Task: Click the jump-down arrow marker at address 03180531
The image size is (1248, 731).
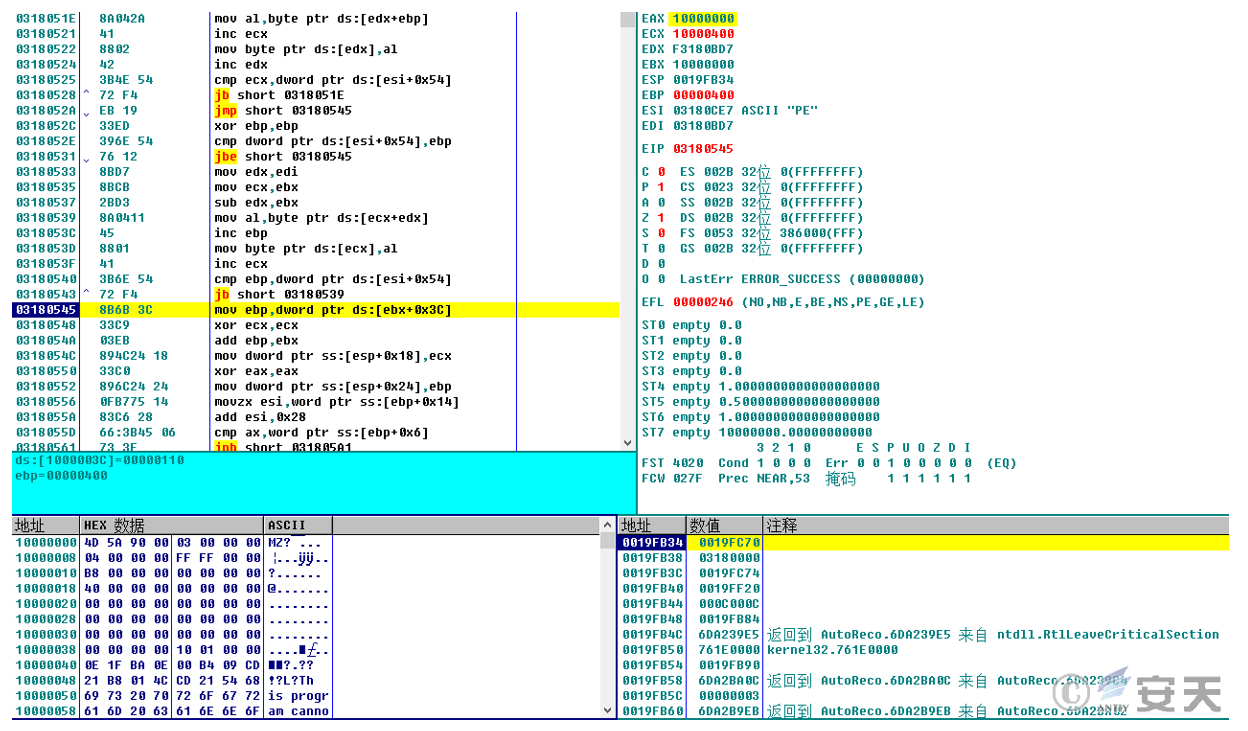Action: (87, 157)
